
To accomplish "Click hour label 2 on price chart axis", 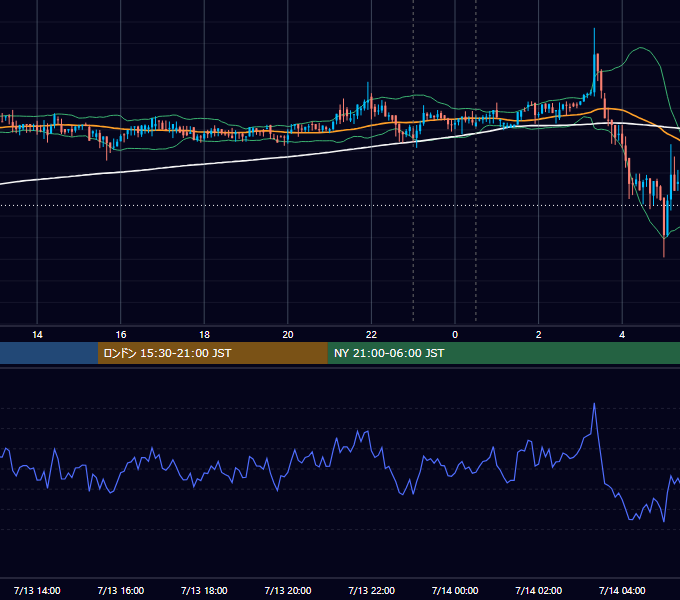I will point(539,335).
